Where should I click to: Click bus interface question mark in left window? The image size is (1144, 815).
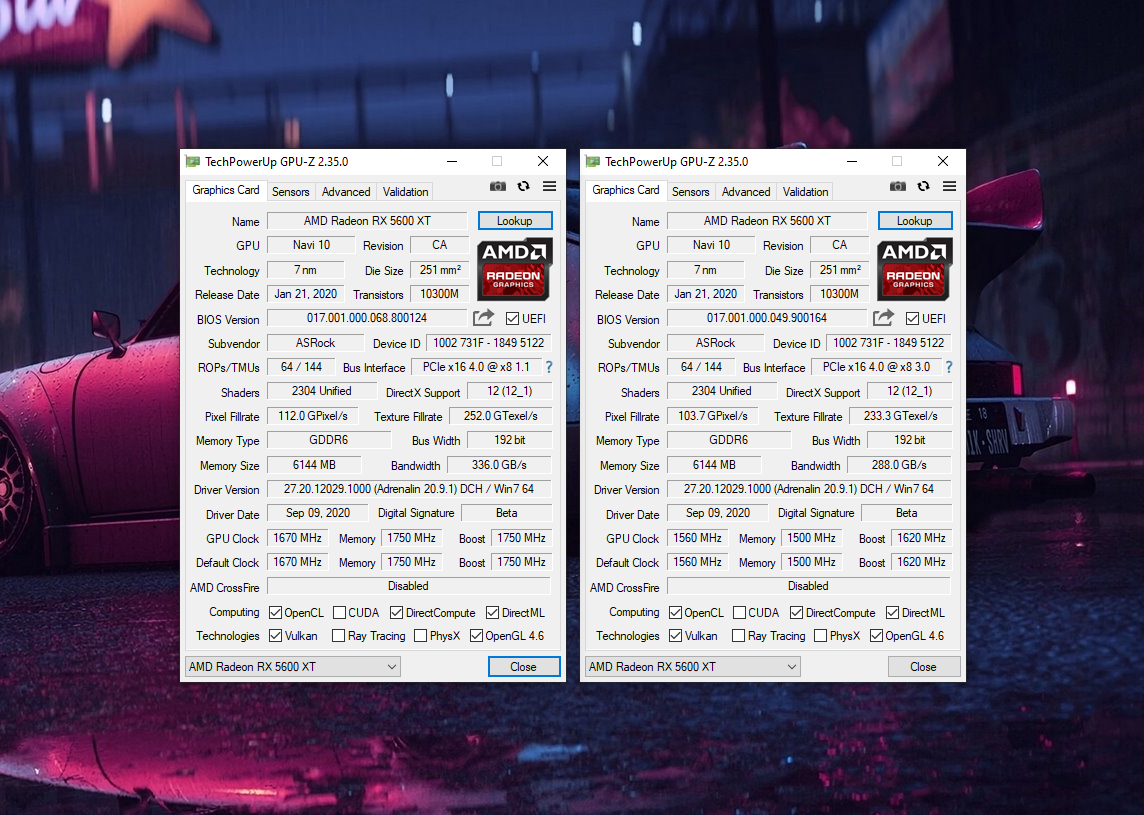coord(549,367)
